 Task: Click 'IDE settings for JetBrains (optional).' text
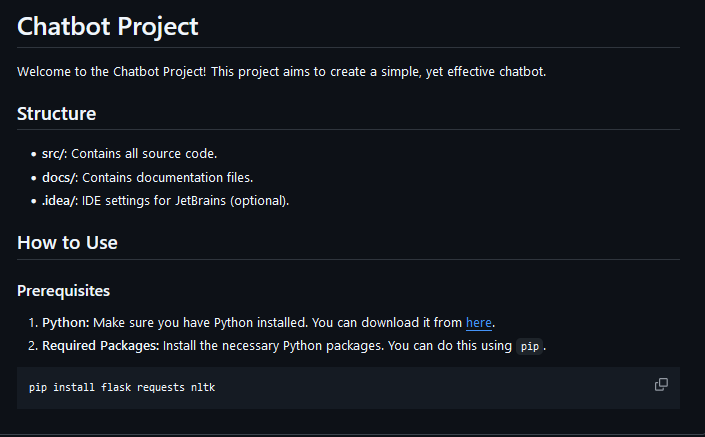tap(185, 201)
